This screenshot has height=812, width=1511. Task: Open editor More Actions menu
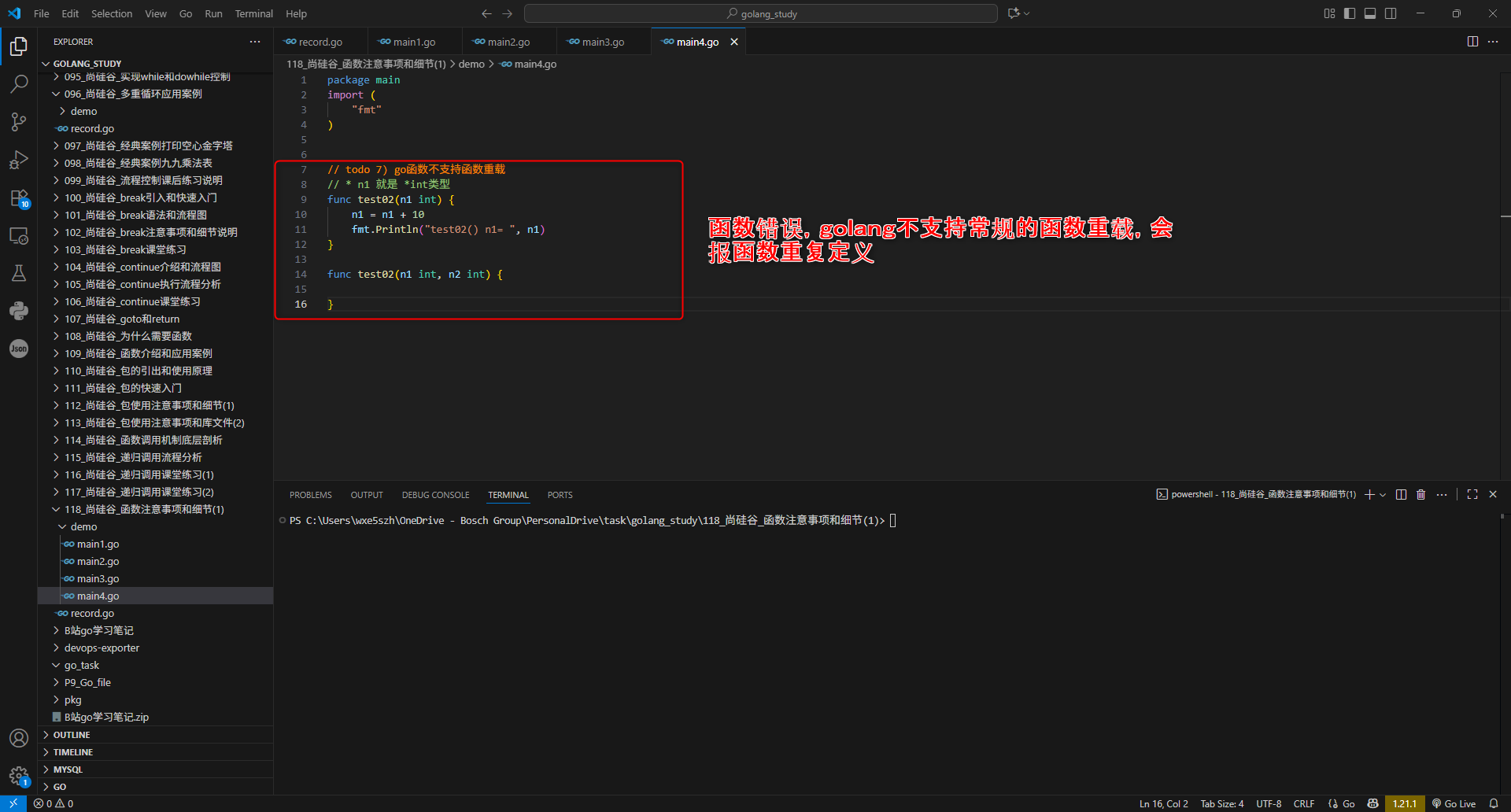click(x=1493, y=42)
